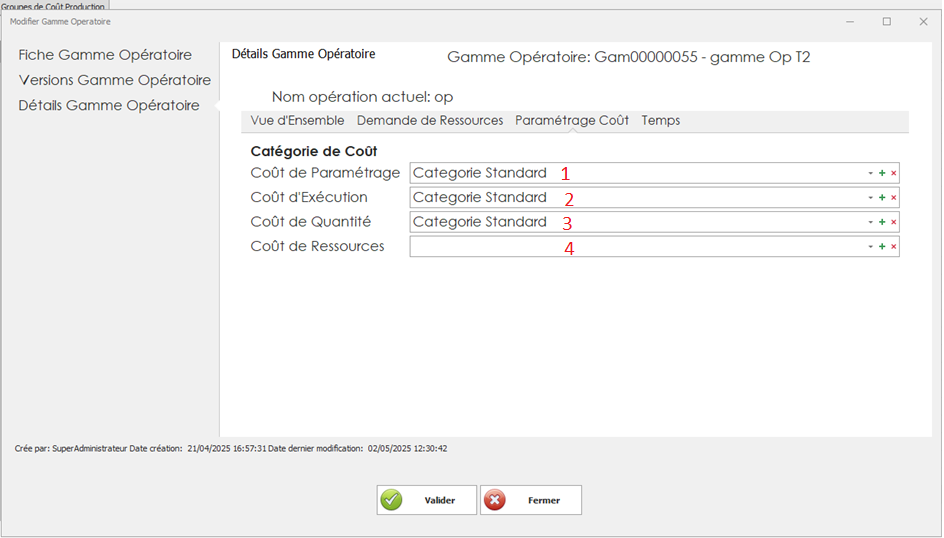Click red X icon on Coût de Ressources
The image size is (944, 538).
point(893,246)
